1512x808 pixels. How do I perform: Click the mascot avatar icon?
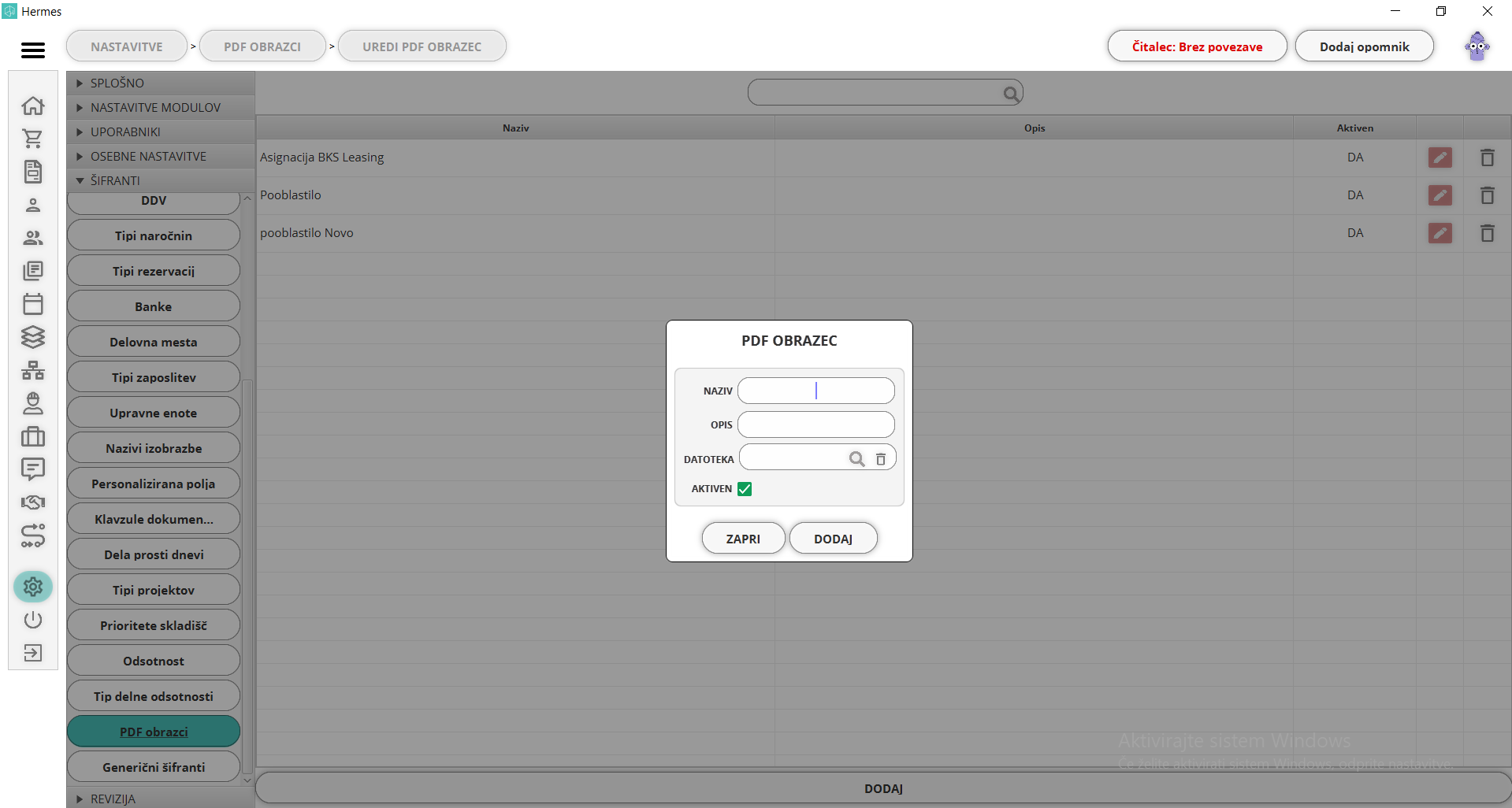(1477, 46)
